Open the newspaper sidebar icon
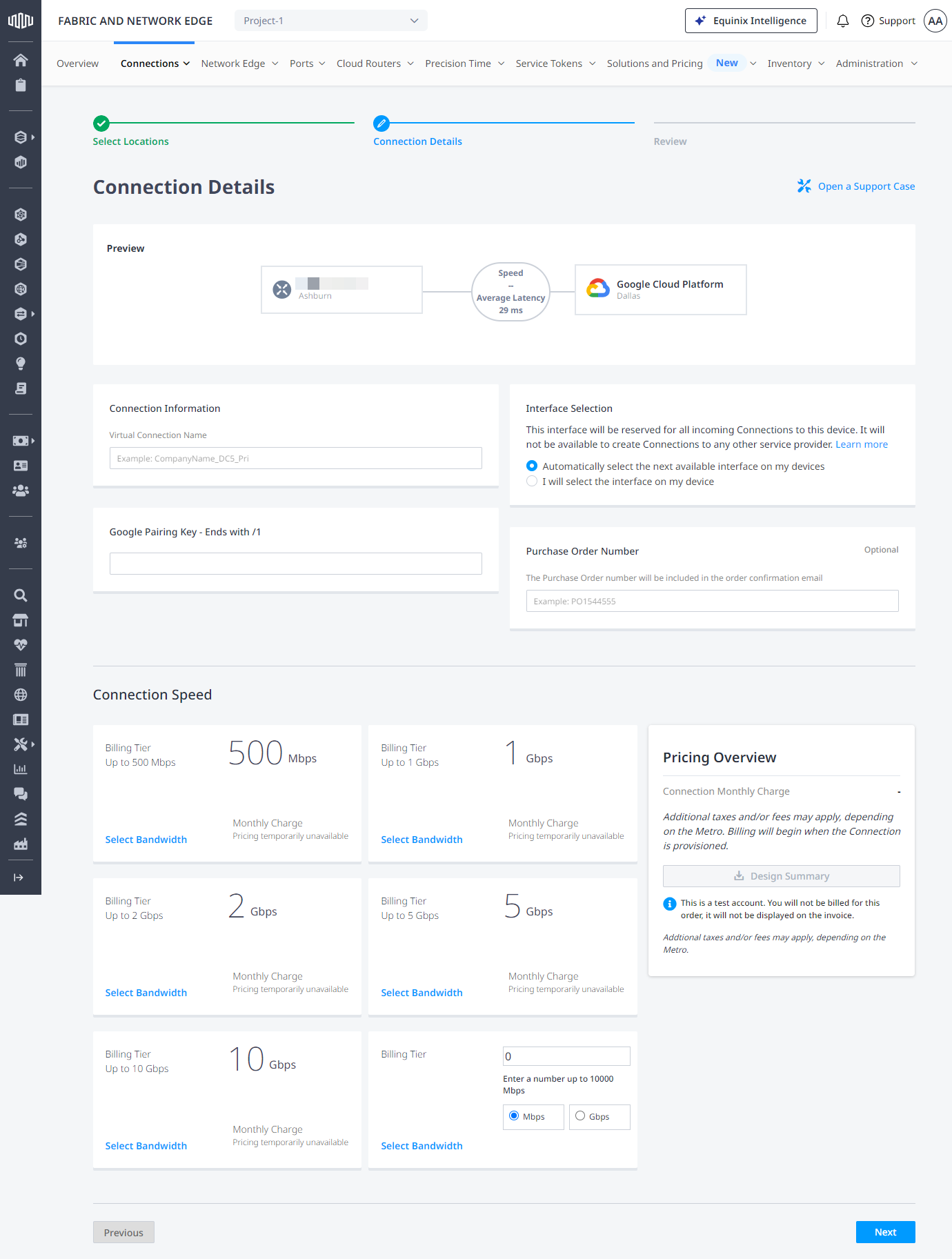The width and height of the screenshot is (952, 1259). pos(21,720)
